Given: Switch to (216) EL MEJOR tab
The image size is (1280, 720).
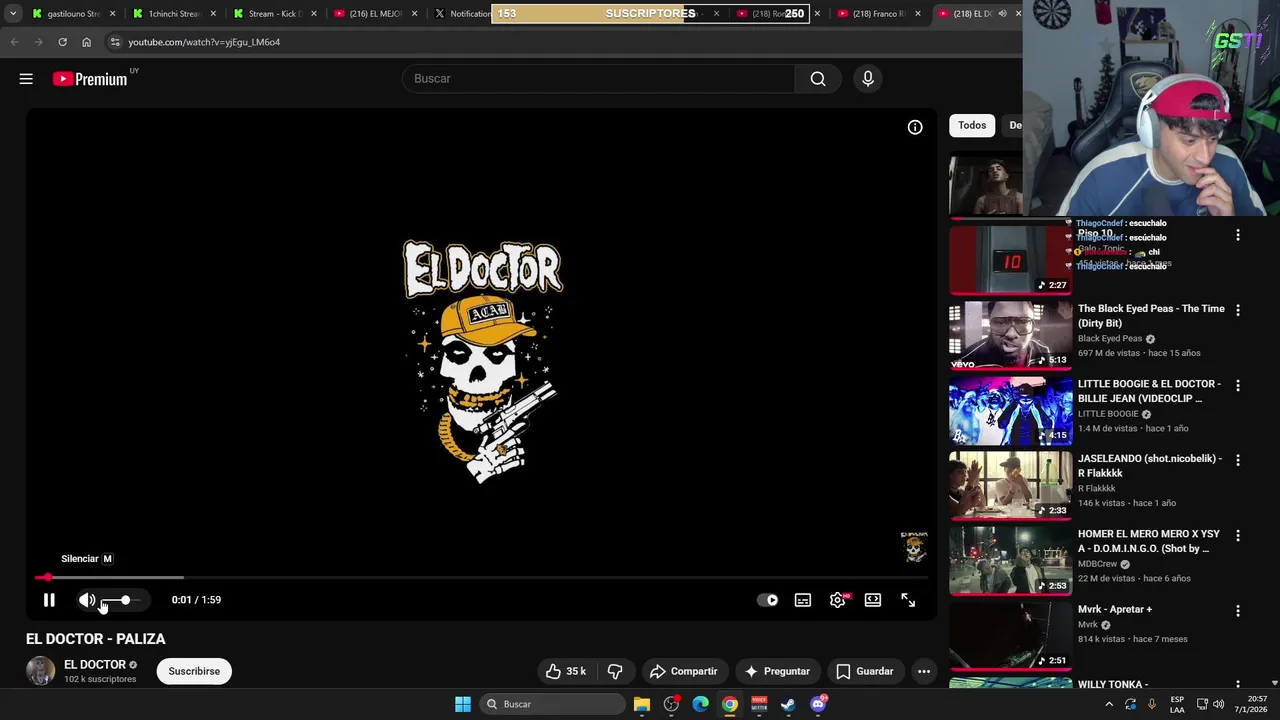Looking at the screenshot, I should (375, 14).
